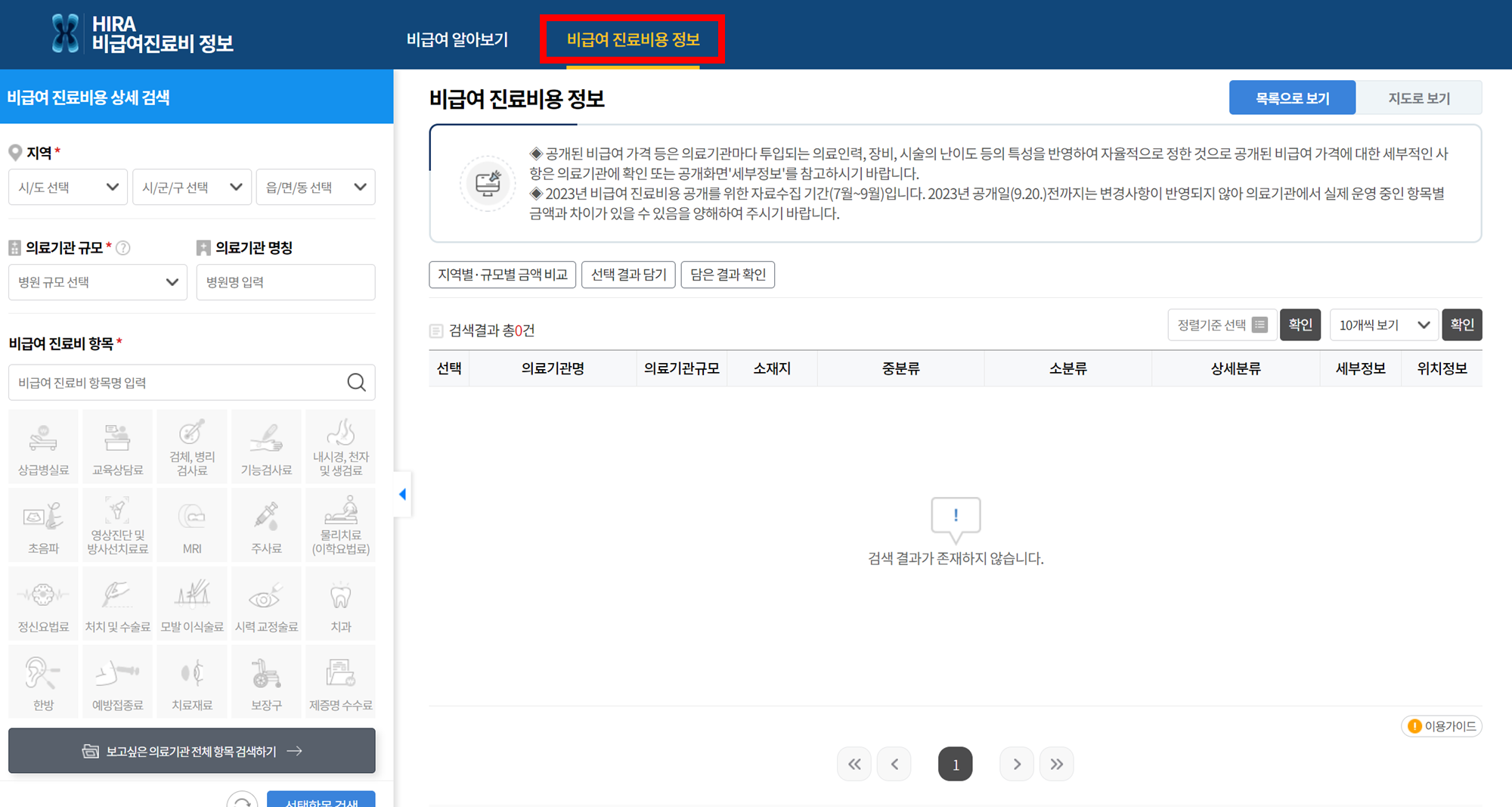Pick the 한방 (oriental medicine) icon

[43, 681]
